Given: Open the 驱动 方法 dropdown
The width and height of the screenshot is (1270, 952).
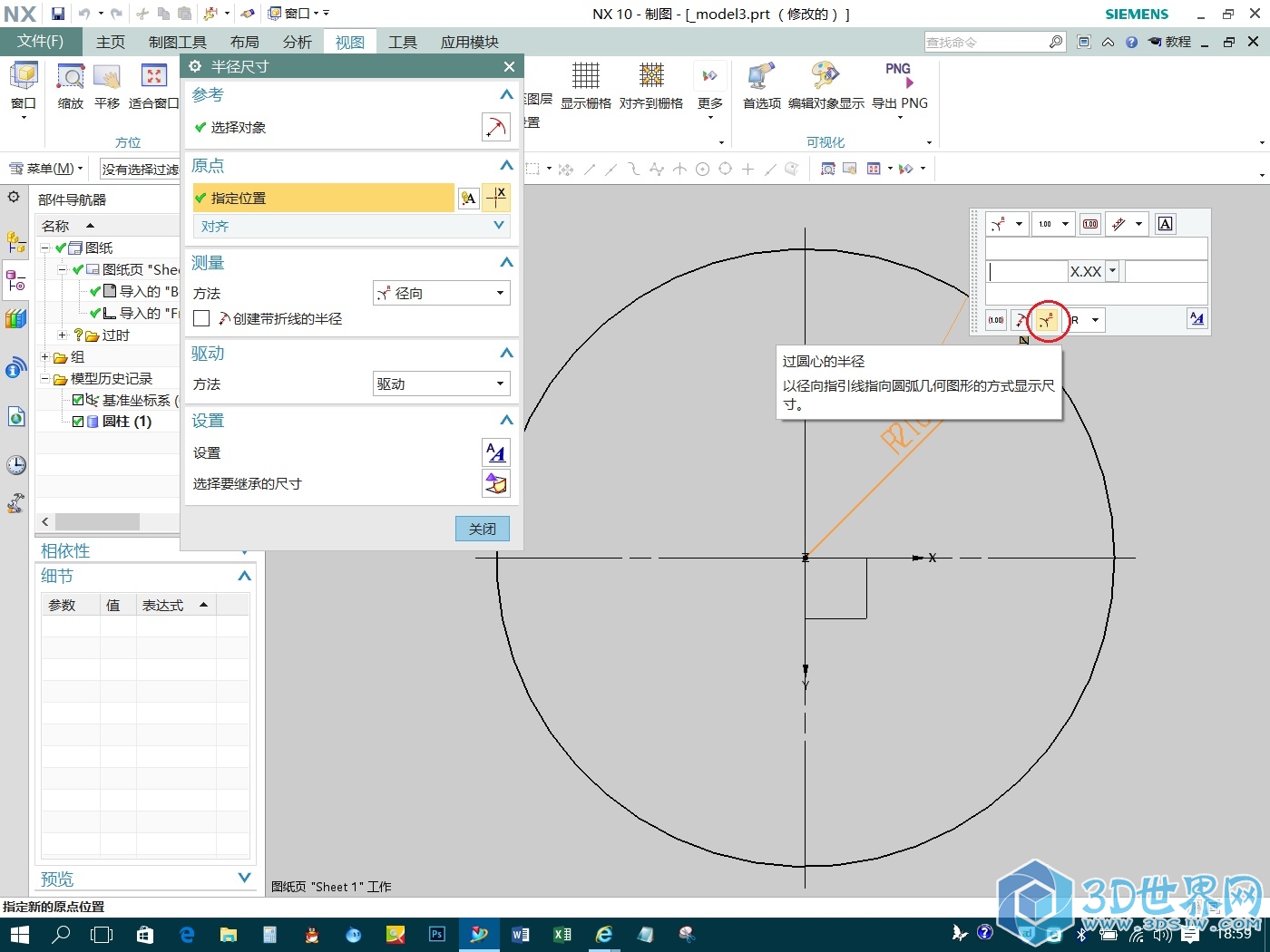Looking at the screenshot, I should (442, 384).
